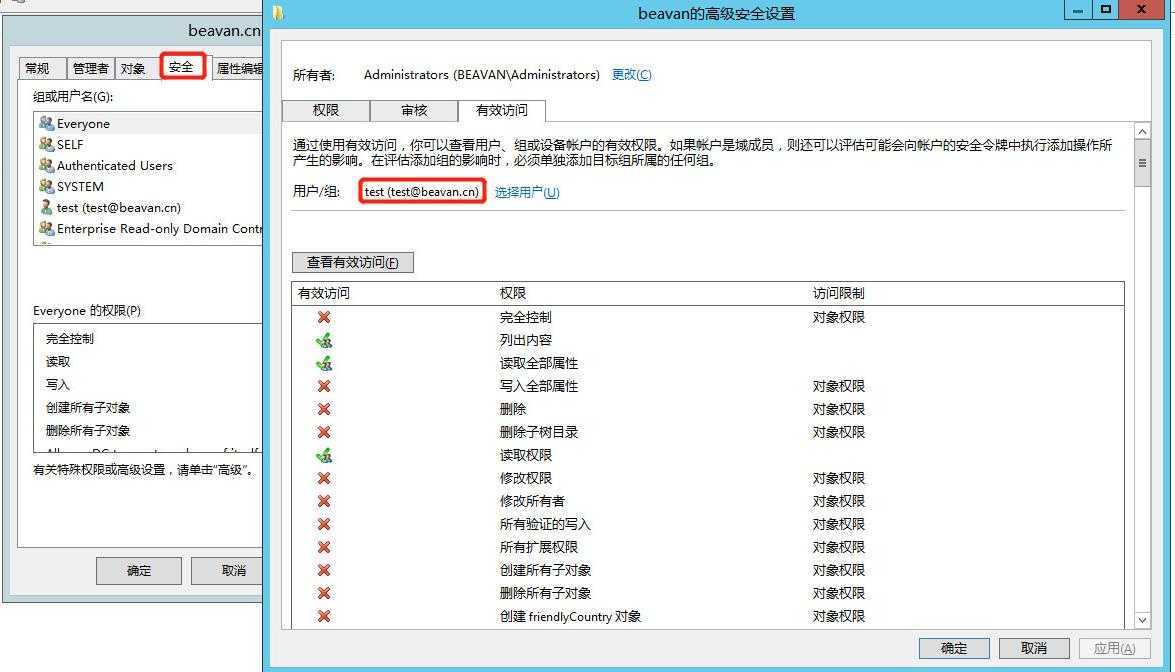Viewport: 1175px width, 672px height.
Task: Click the SELF group icon
Action: click(x=46, y=144)
